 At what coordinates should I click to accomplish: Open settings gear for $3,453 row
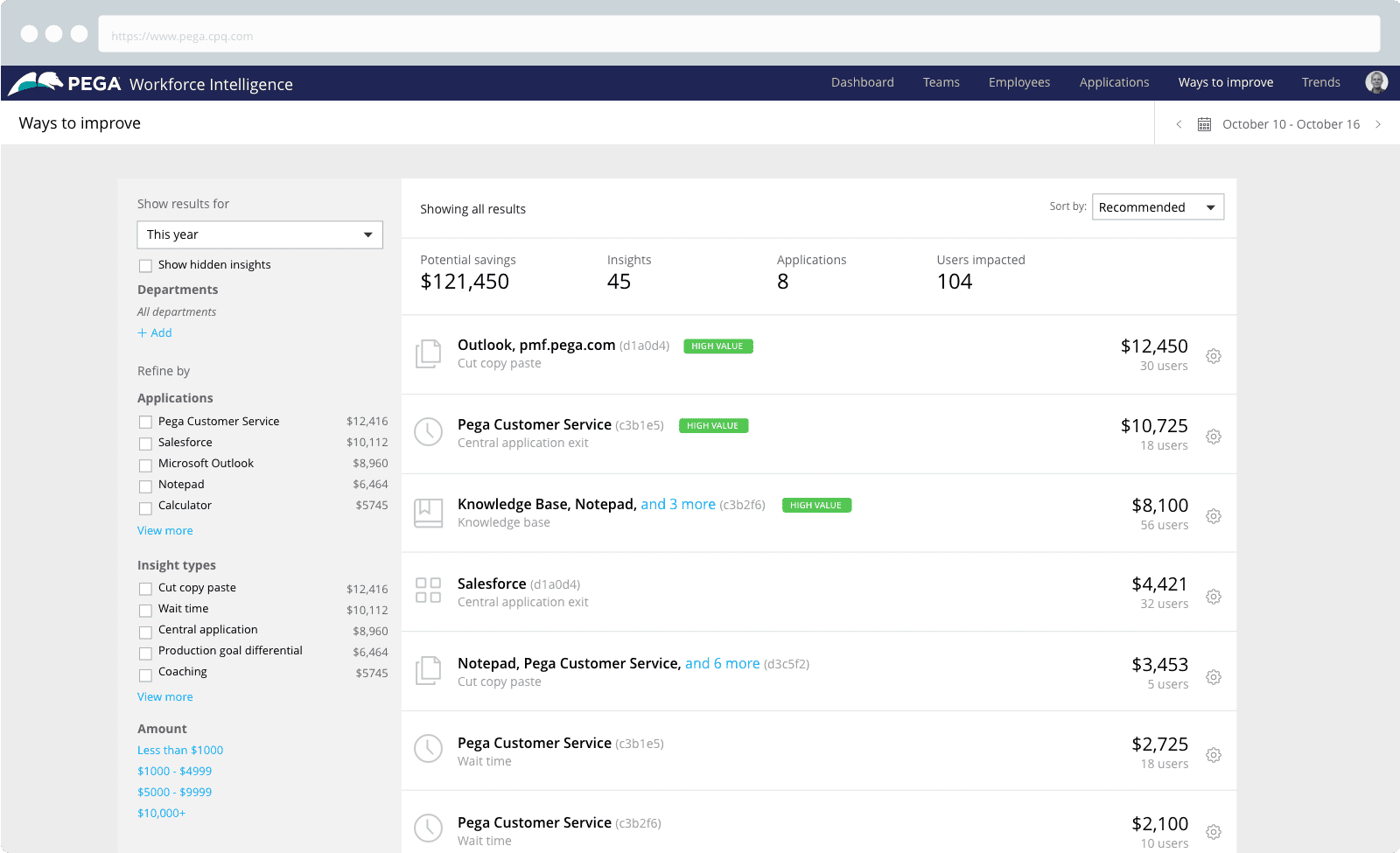1214,676
